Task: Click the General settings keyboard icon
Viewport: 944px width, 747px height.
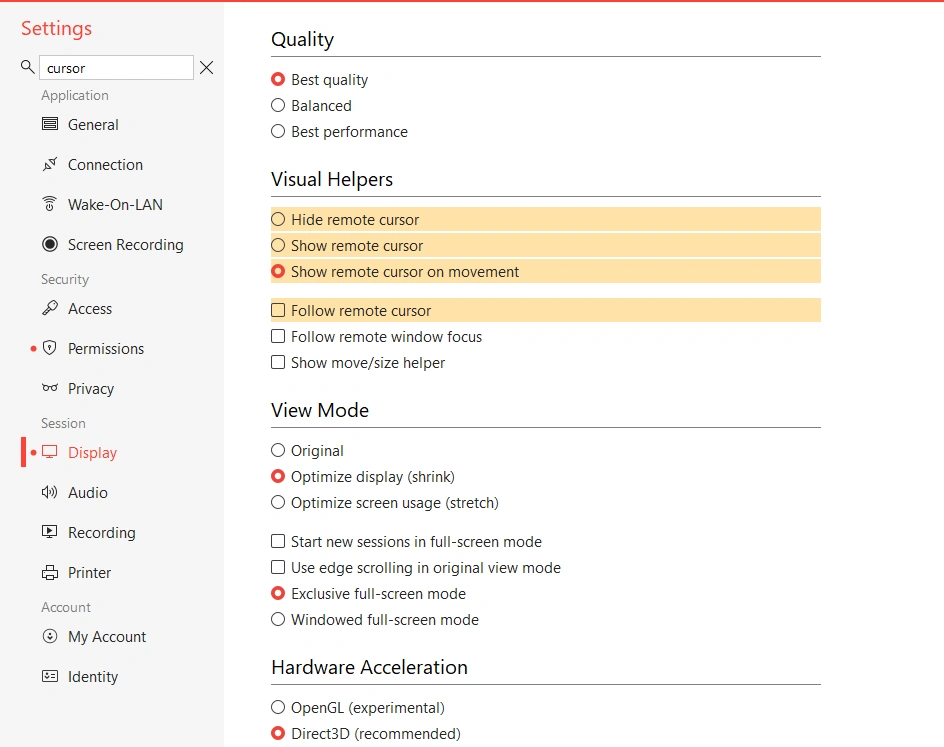Action: click(x=50, y=125)
